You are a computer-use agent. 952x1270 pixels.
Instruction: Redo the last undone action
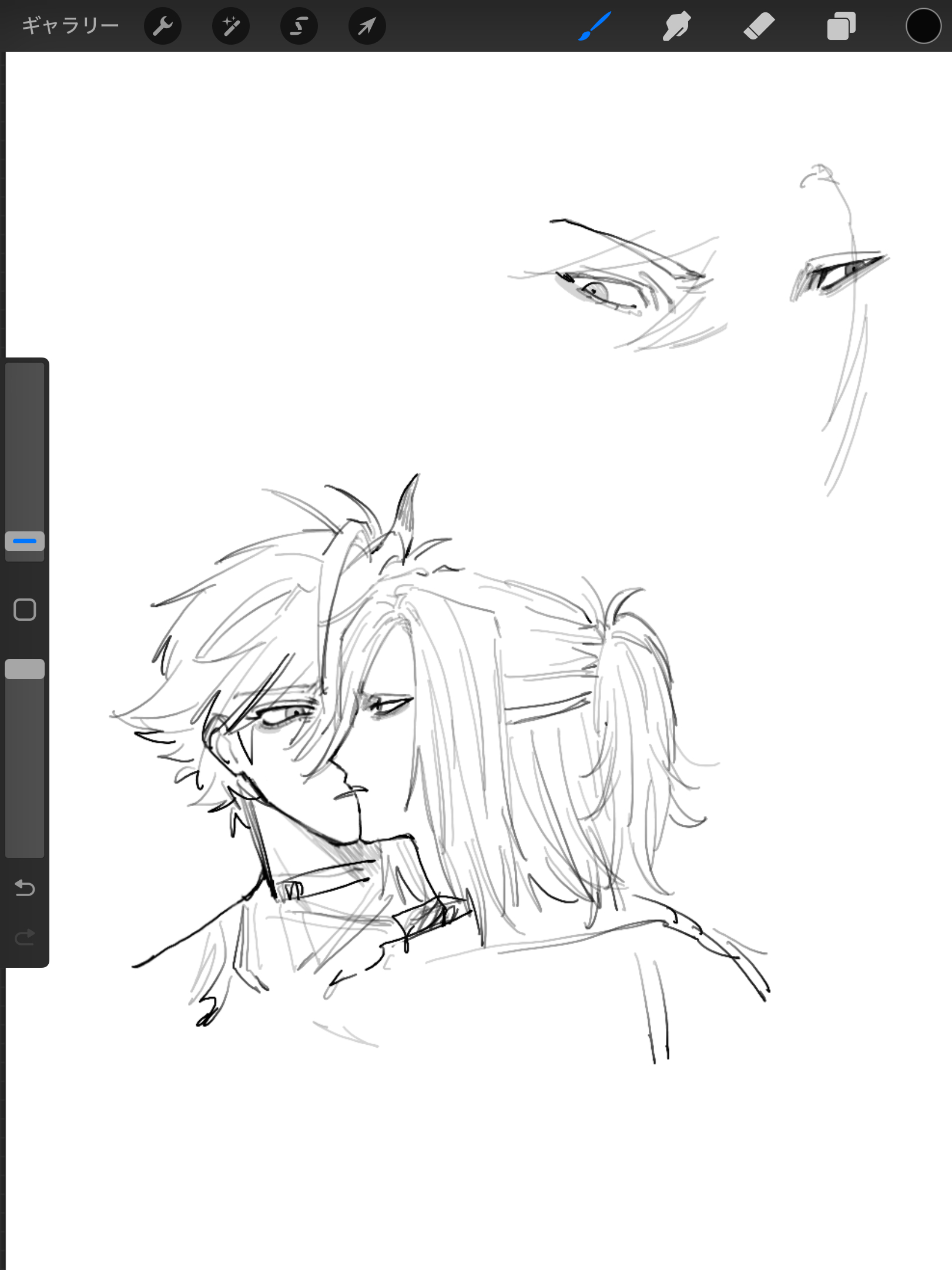(25, 937)
